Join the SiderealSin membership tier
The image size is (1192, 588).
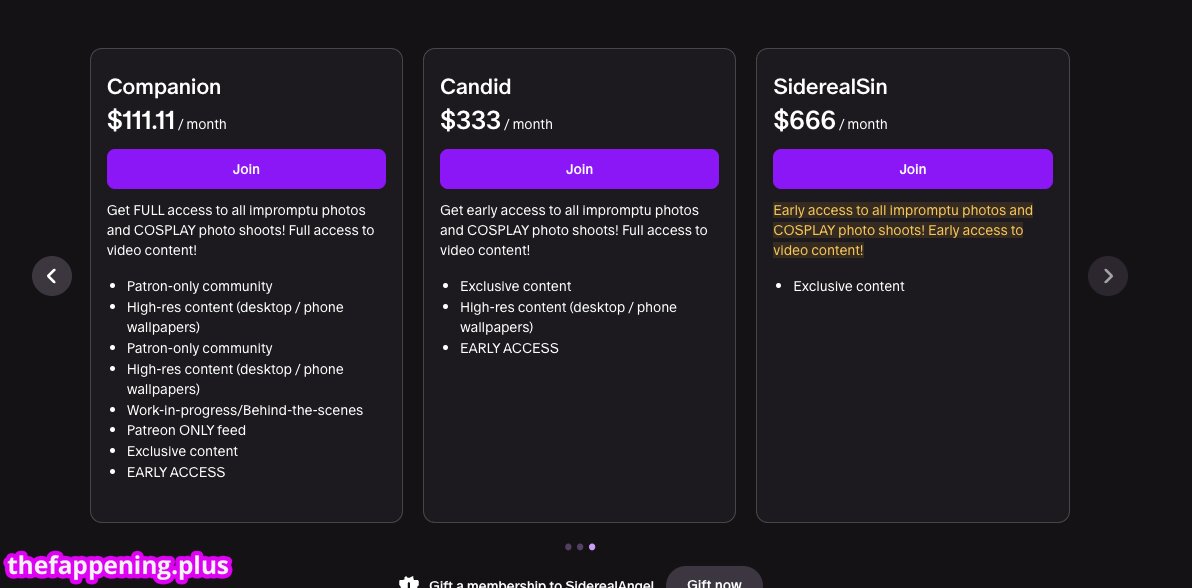912,169
